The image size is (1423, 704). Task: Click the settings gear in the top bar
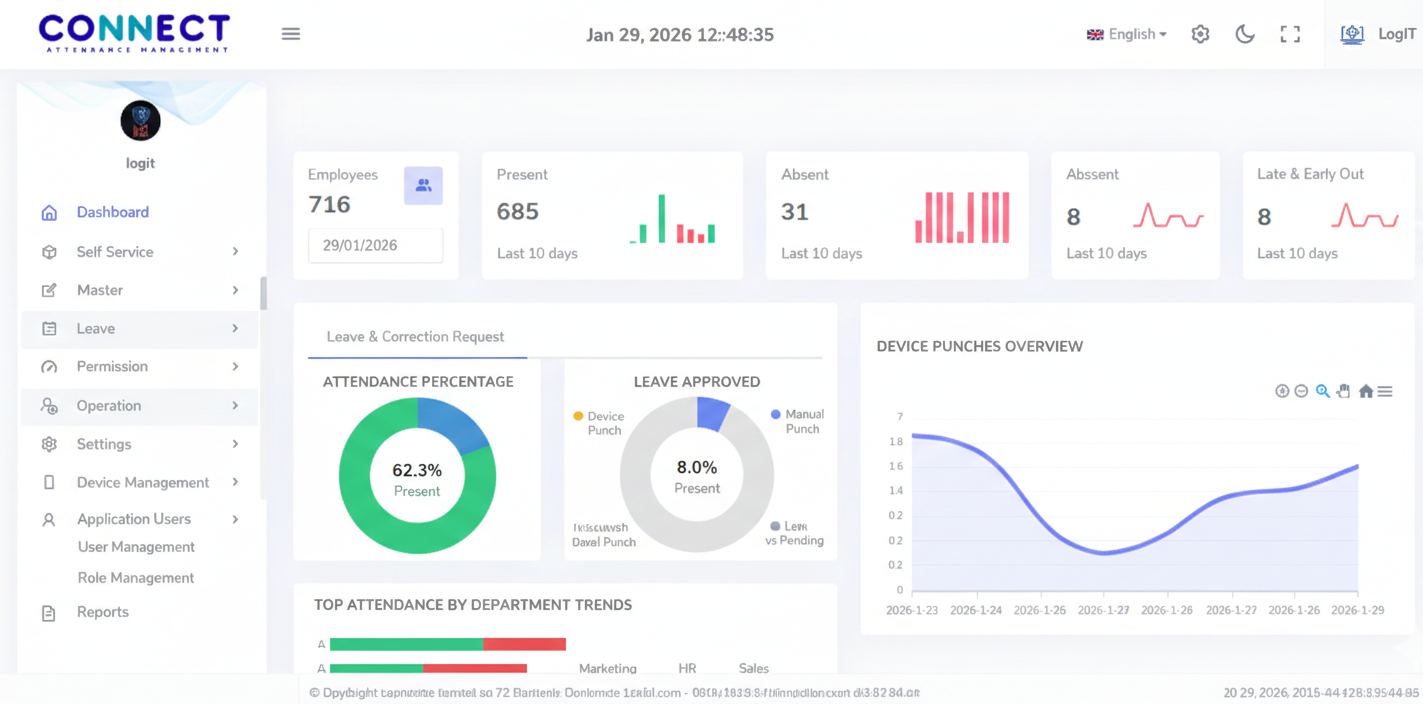tap(1200, 33)
